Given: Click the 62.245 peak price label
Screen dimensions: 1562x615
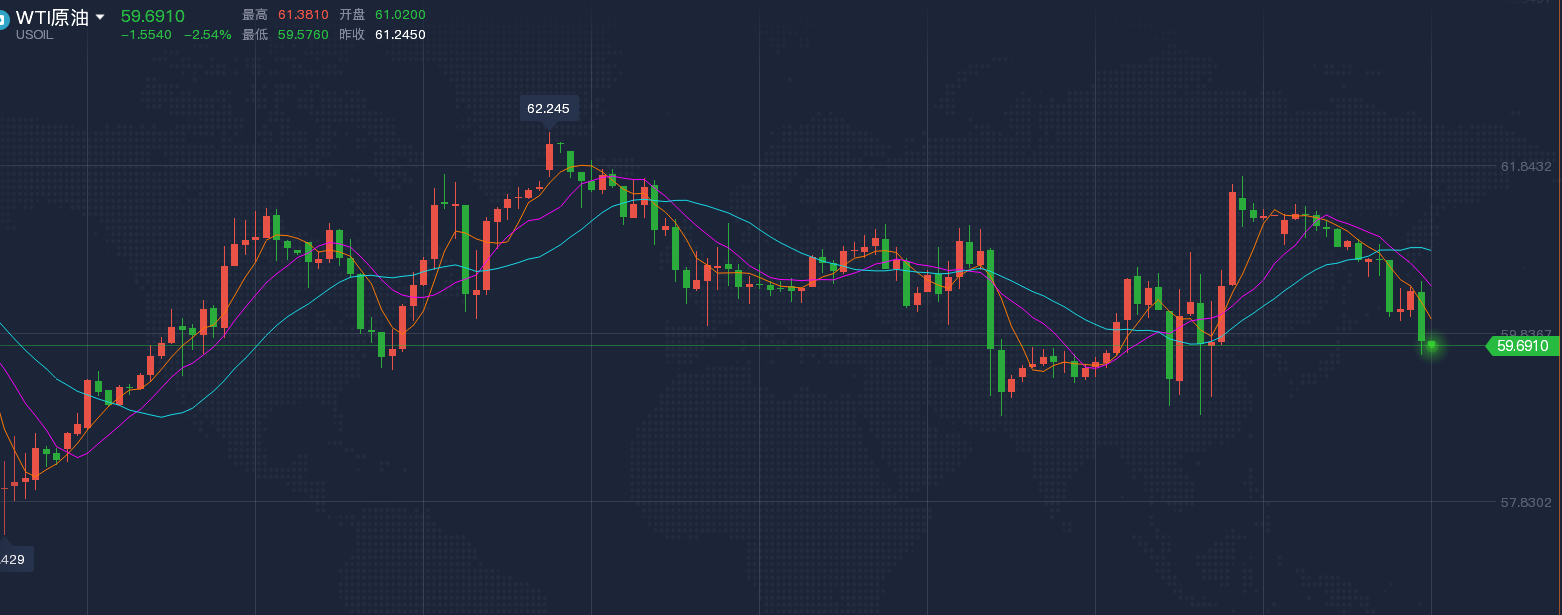Looking at the screenshot, I should click(x=548, y=108).
